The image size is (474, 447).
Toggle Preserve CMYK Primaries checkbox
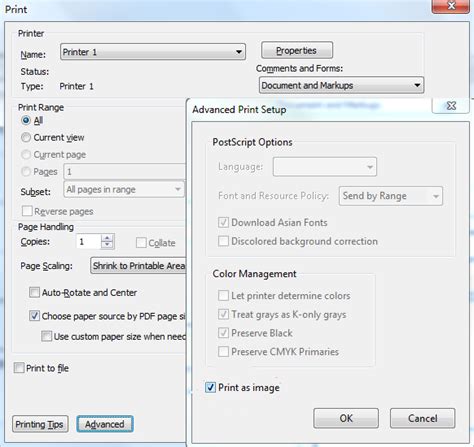(x=223, y=352)
